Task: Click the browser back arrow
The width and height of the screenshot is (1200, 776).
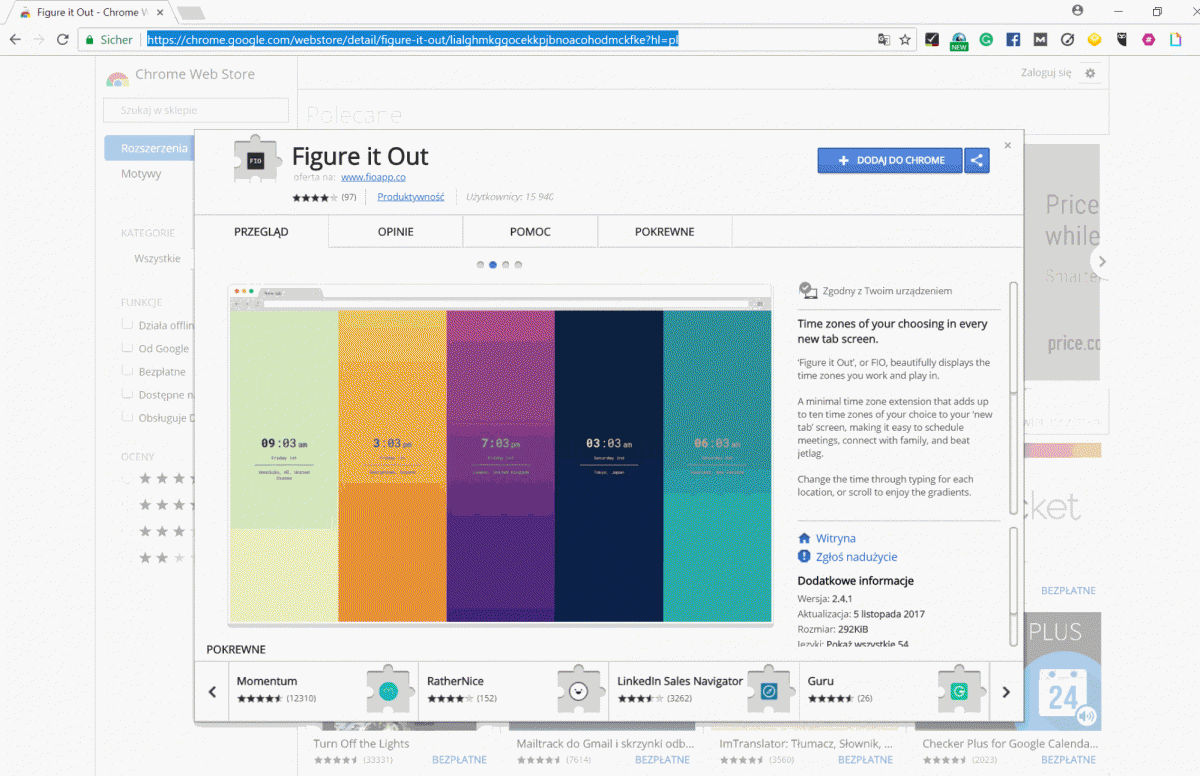Action: click(x=15, y=40)
